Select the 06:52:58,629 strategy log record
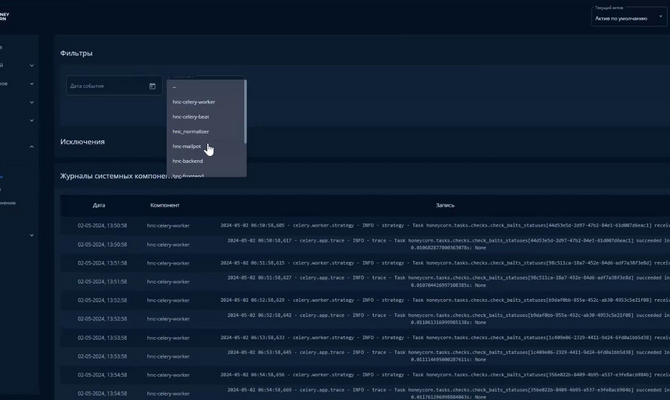670x400 pixels. pyautogui.click(x=365, y=300)
